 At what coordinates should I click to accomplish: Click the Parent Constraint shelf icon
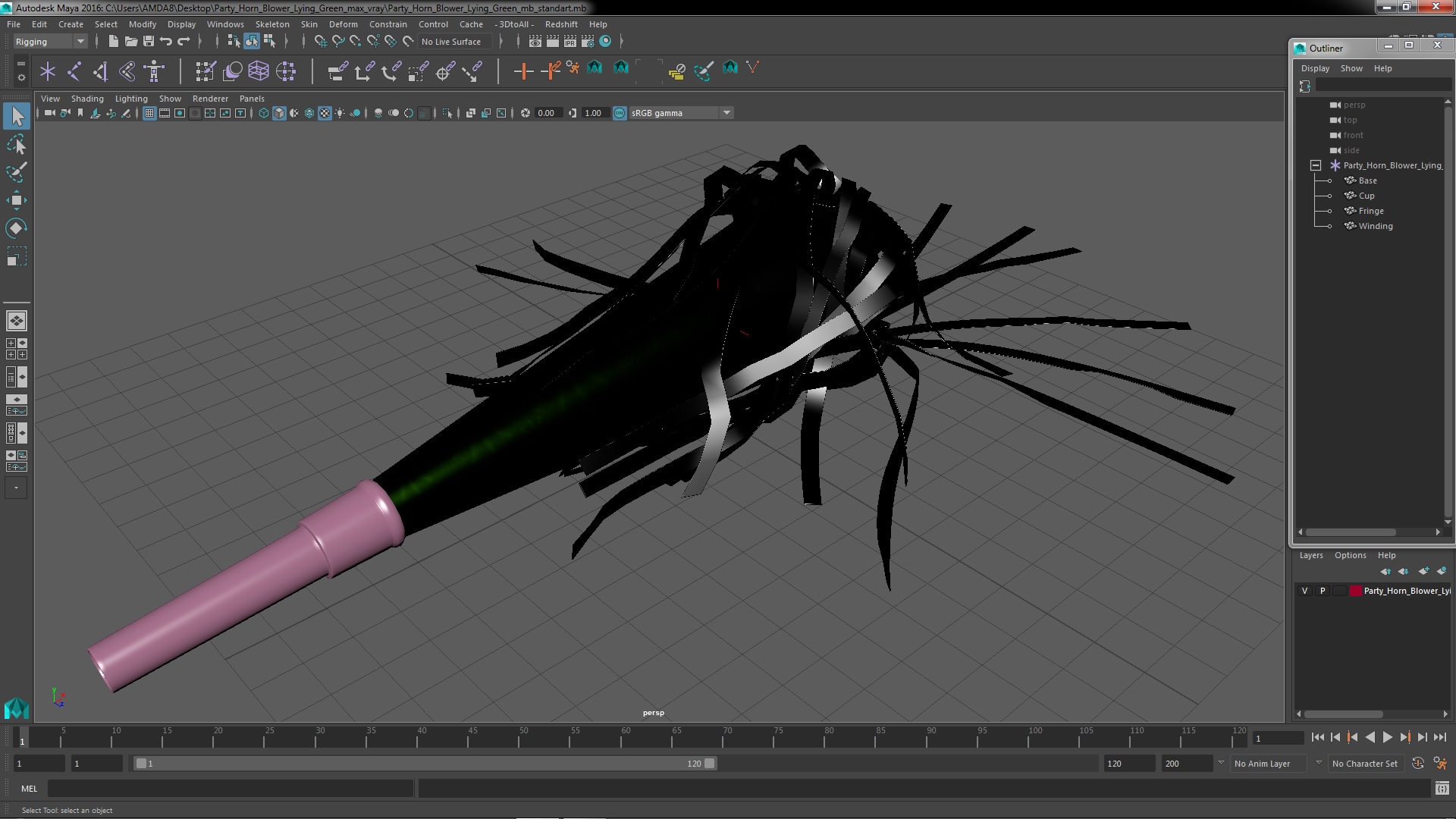click(x=338, y=71)
